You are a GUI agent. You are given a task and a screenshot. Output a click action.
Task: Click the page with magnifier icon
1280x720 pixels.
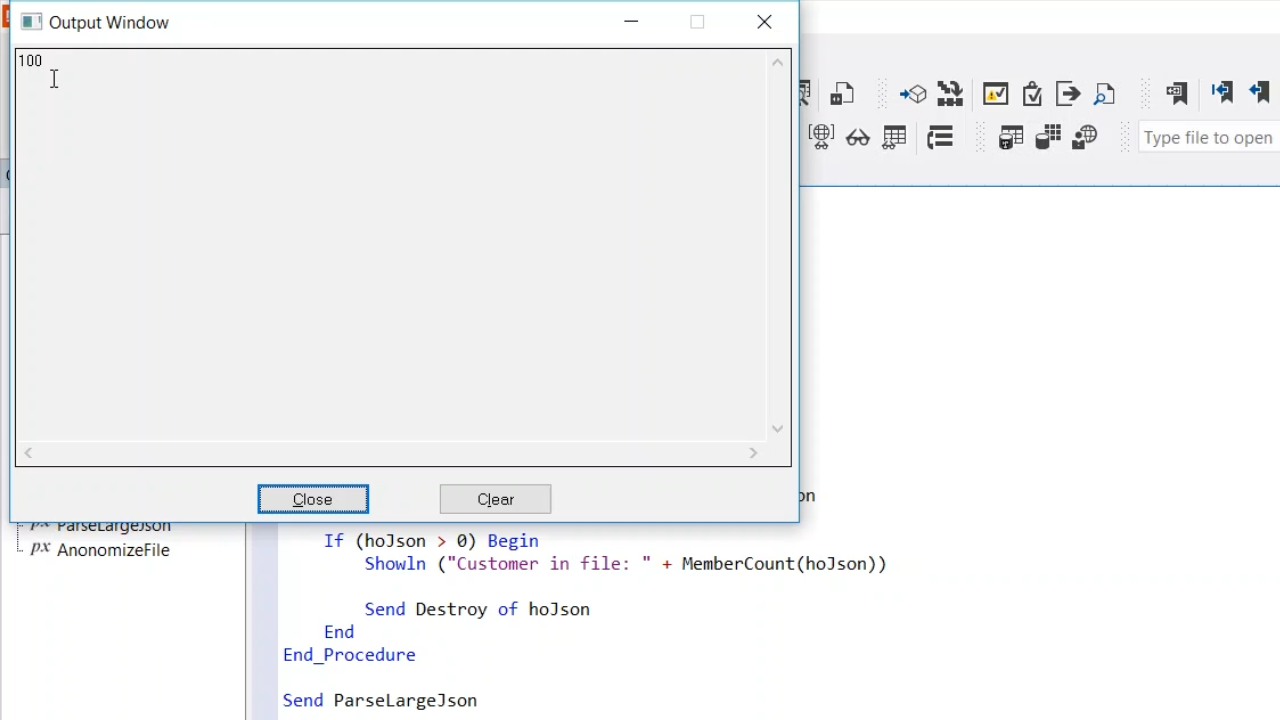coord(1104,94)
